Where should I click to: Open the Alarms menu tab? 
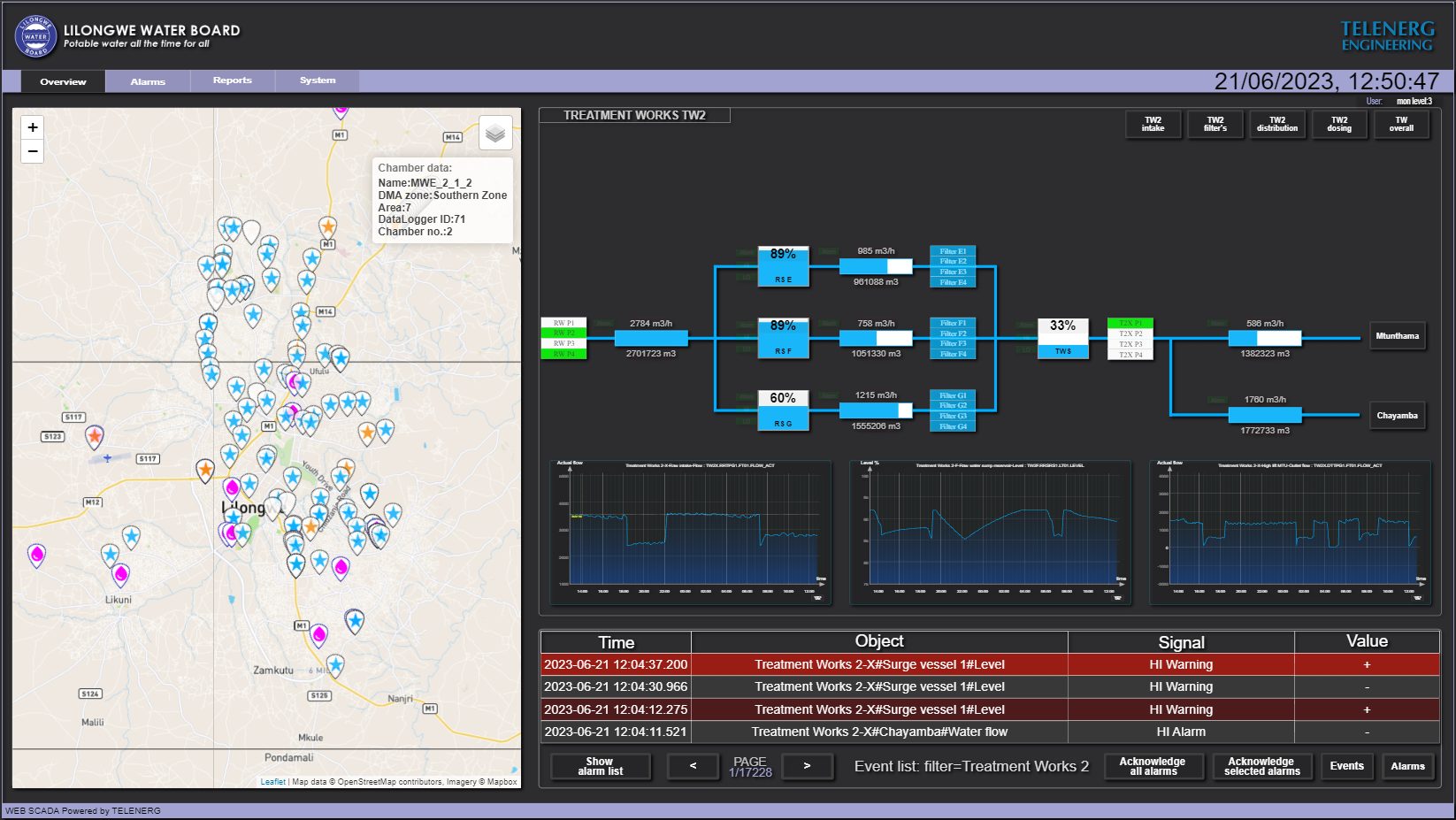pyautogui.click(x=148, y=81)
